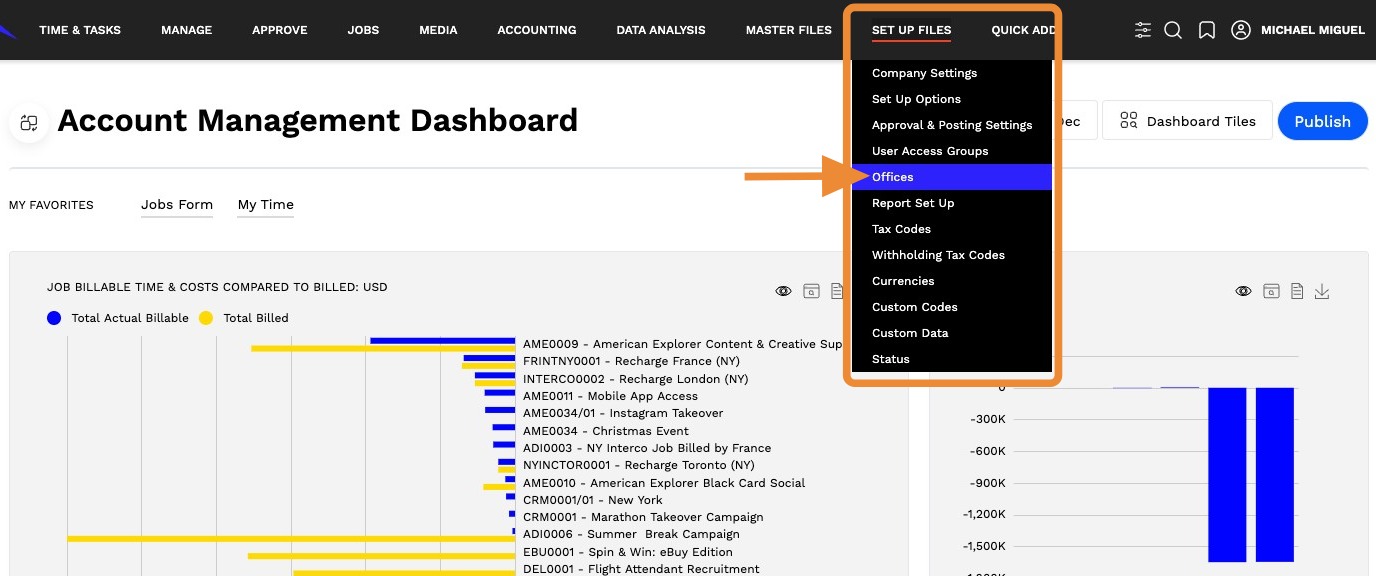
Task: Click the tiles icon in Dashboard Tiles
Action: pyautogui.click(x=1129, y=121)
